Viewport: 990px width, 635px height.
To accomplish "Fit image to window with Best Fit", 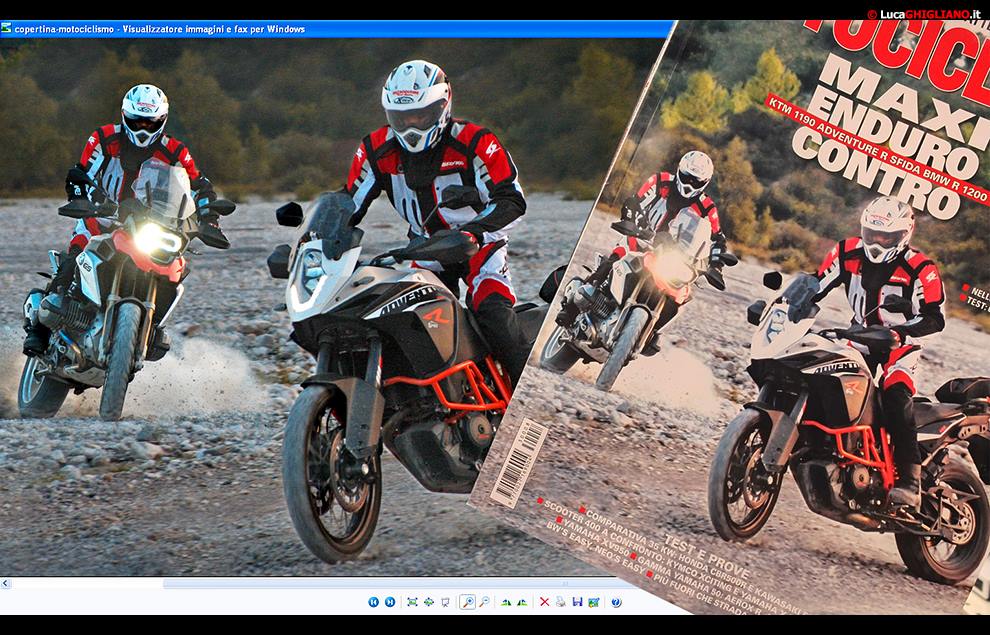I will tap(412, 602).
